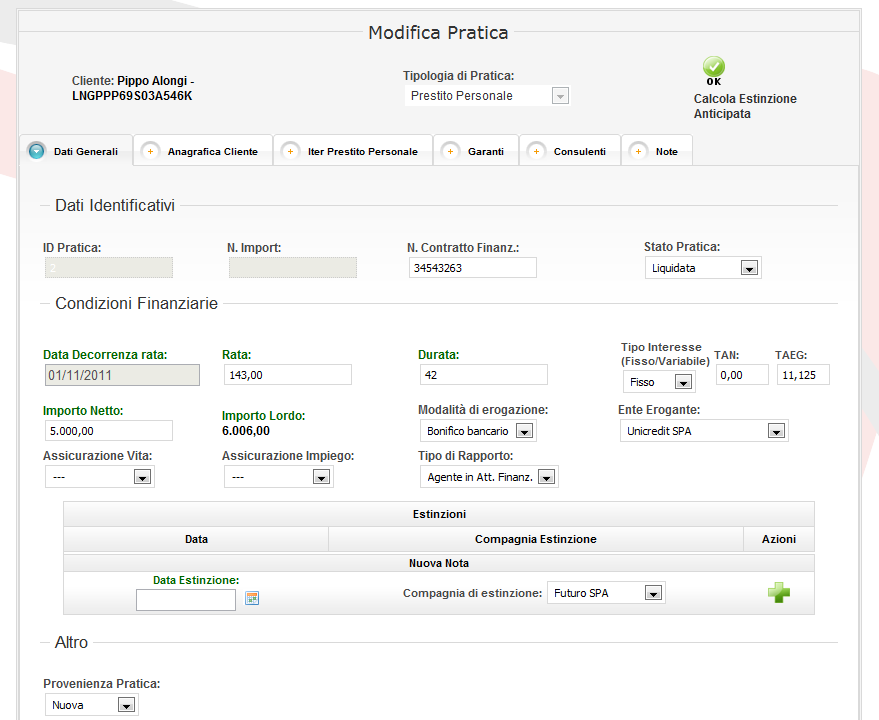Click the Compagnia Estinzione column header

[x=535, y=539]
